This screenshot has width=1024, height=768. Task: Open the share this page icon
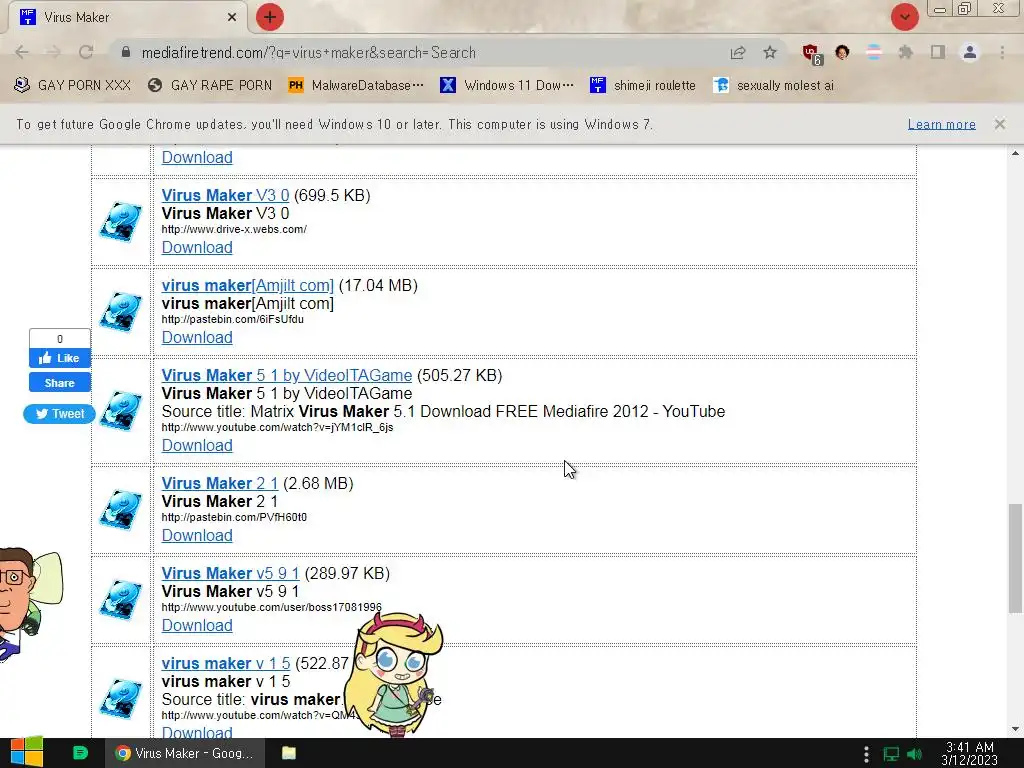pos(738,52)
